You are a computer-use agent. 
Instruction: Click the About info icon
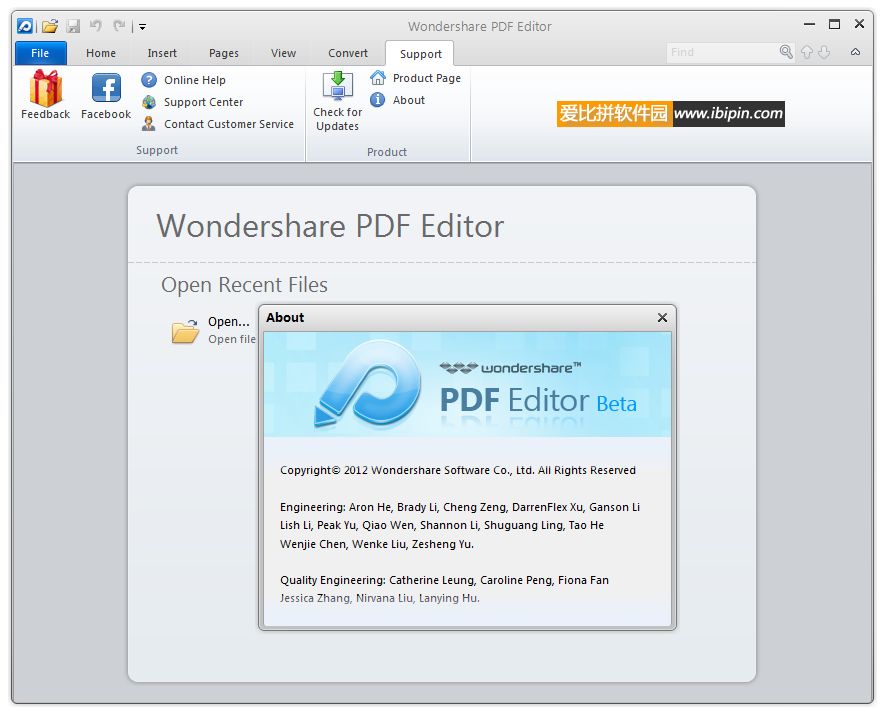click(378, 99)
